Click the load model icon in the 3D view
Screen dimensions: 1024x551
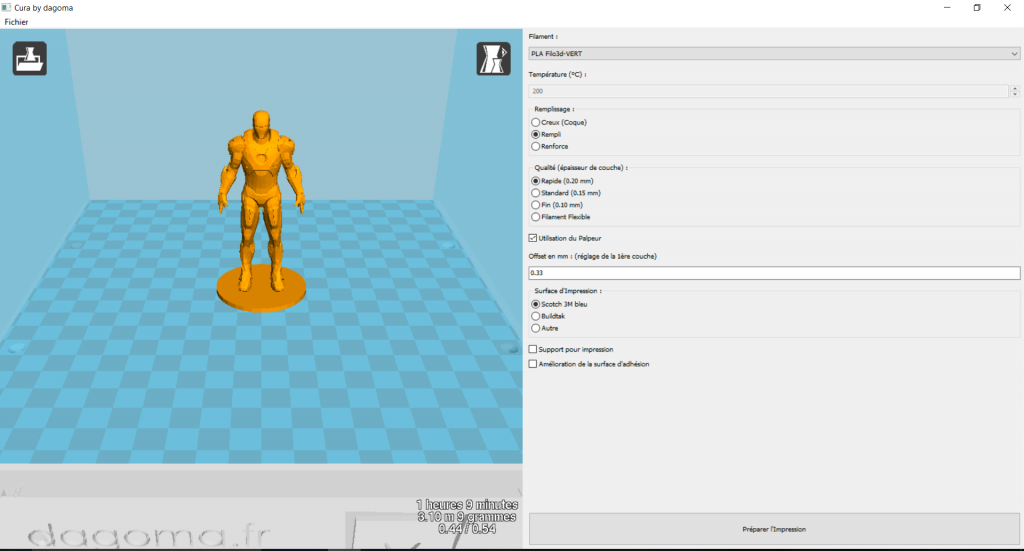(x=29, y=59)
